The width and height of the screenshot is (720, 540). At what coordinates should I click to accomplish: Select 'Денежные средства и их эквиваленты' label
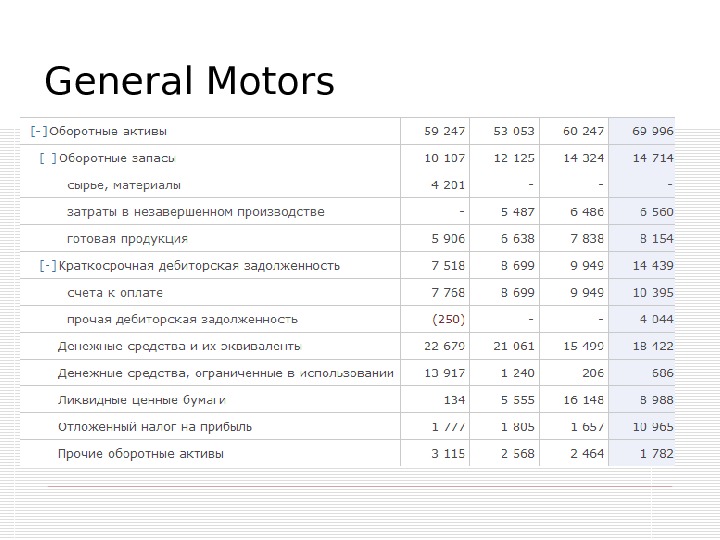pos(180,346)
